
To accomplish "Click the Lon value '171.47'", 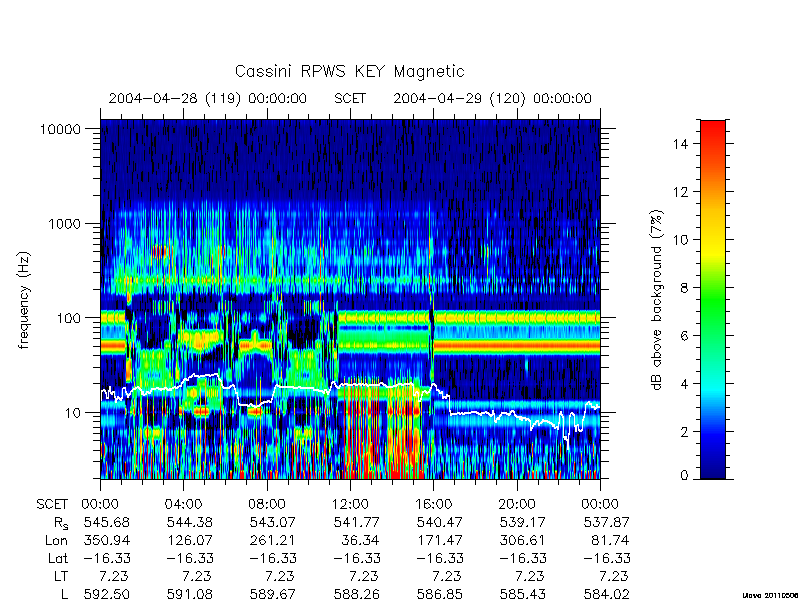I will point(440,541).
